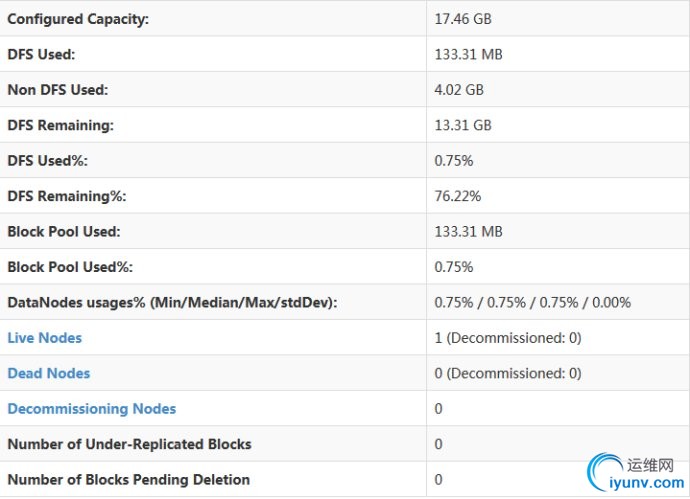Click the DataNodes usages% row label

pyautogui.click(x=172, y=303)
